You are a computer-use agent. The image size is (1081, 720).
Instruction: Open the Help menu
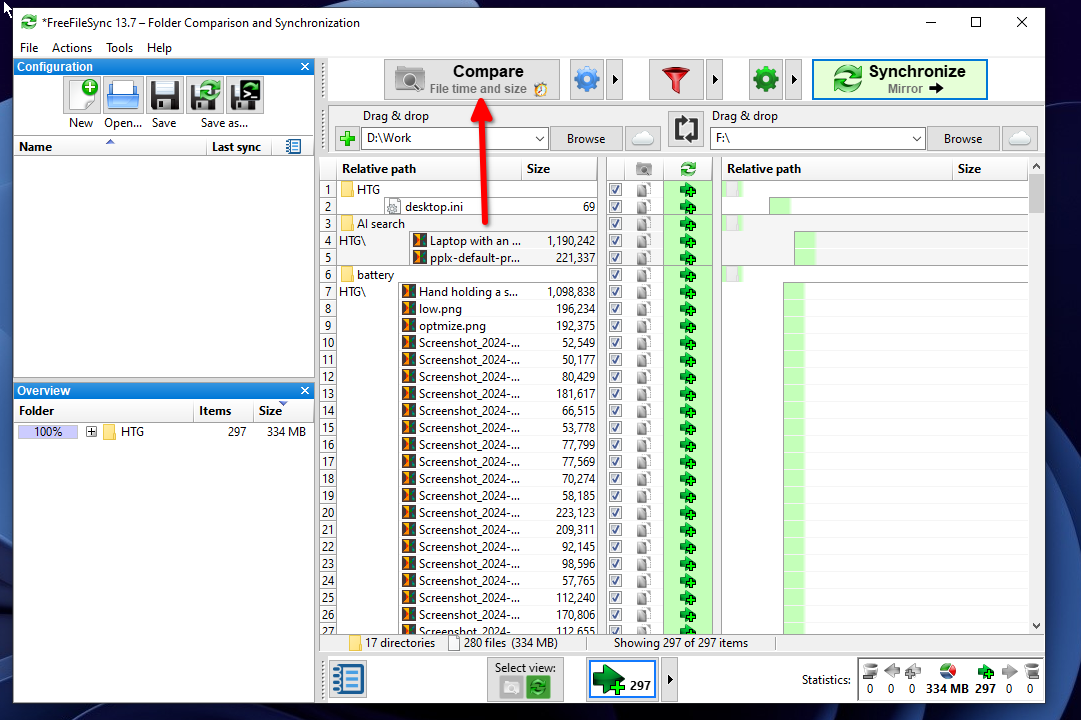159,48
